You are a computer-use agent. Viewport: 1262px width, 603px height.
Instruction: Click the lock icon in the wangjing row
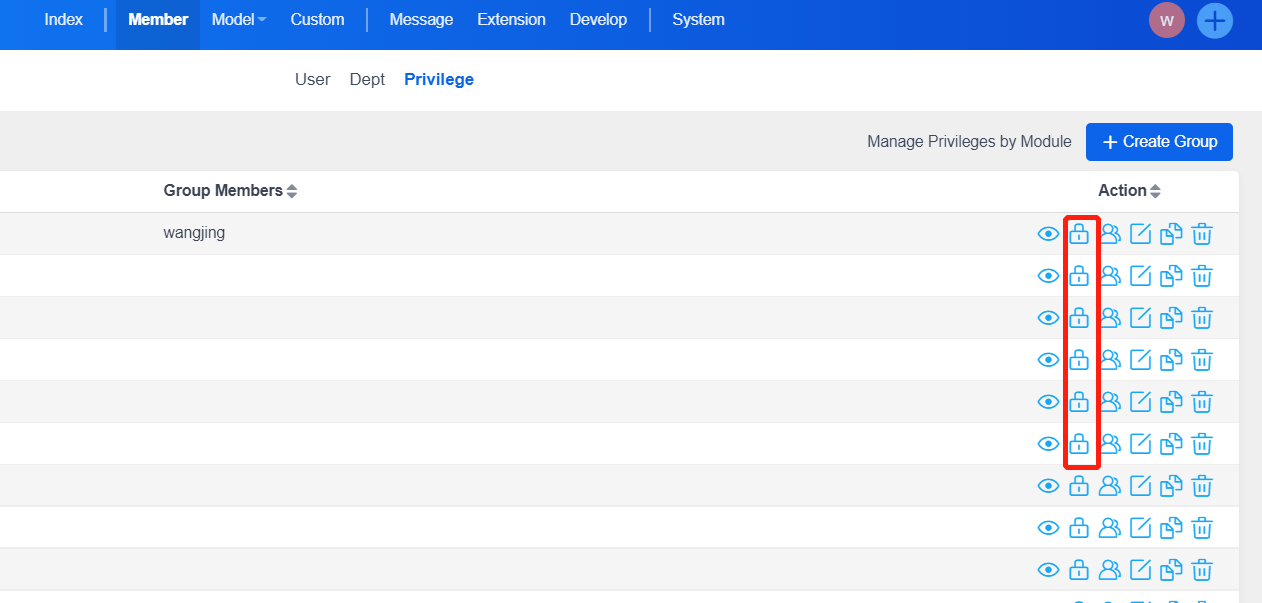pyautogui.click(x=1079, y=234)
